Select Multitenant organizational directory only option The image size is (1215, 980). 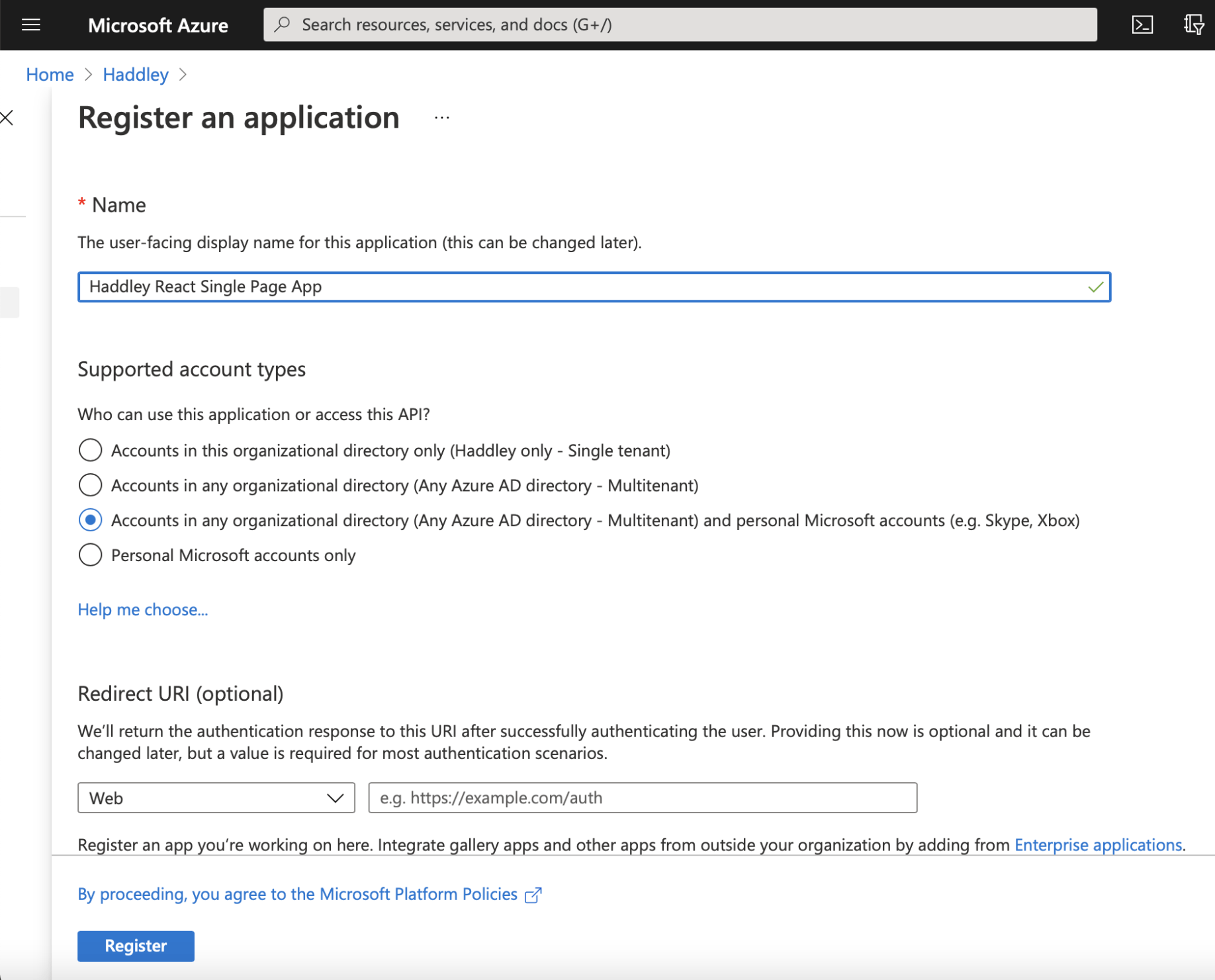[x=91, y=486]
